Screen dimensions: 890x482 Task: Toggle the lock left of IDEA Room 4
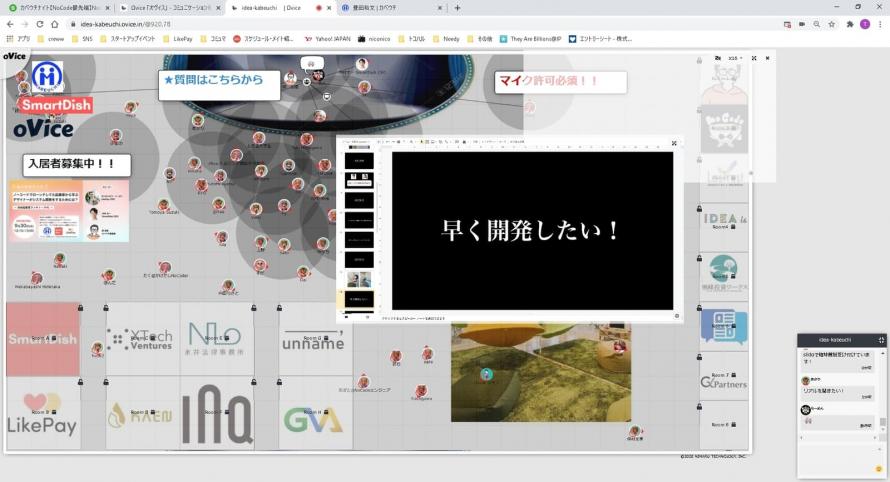pyautogui.click(x=699, y=209)
